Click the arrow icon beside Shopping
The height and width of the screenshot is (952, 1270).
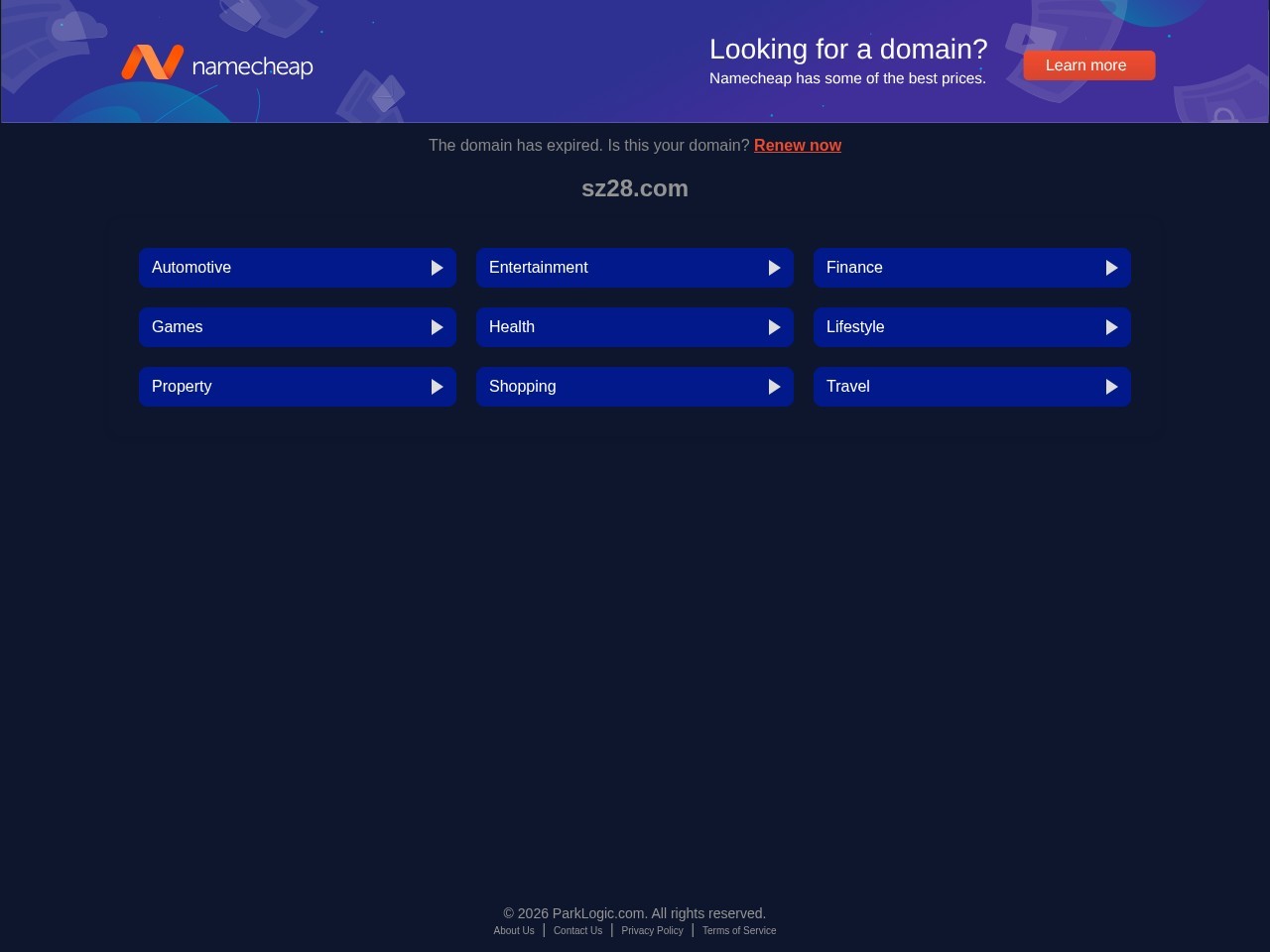tap(774, 387)
